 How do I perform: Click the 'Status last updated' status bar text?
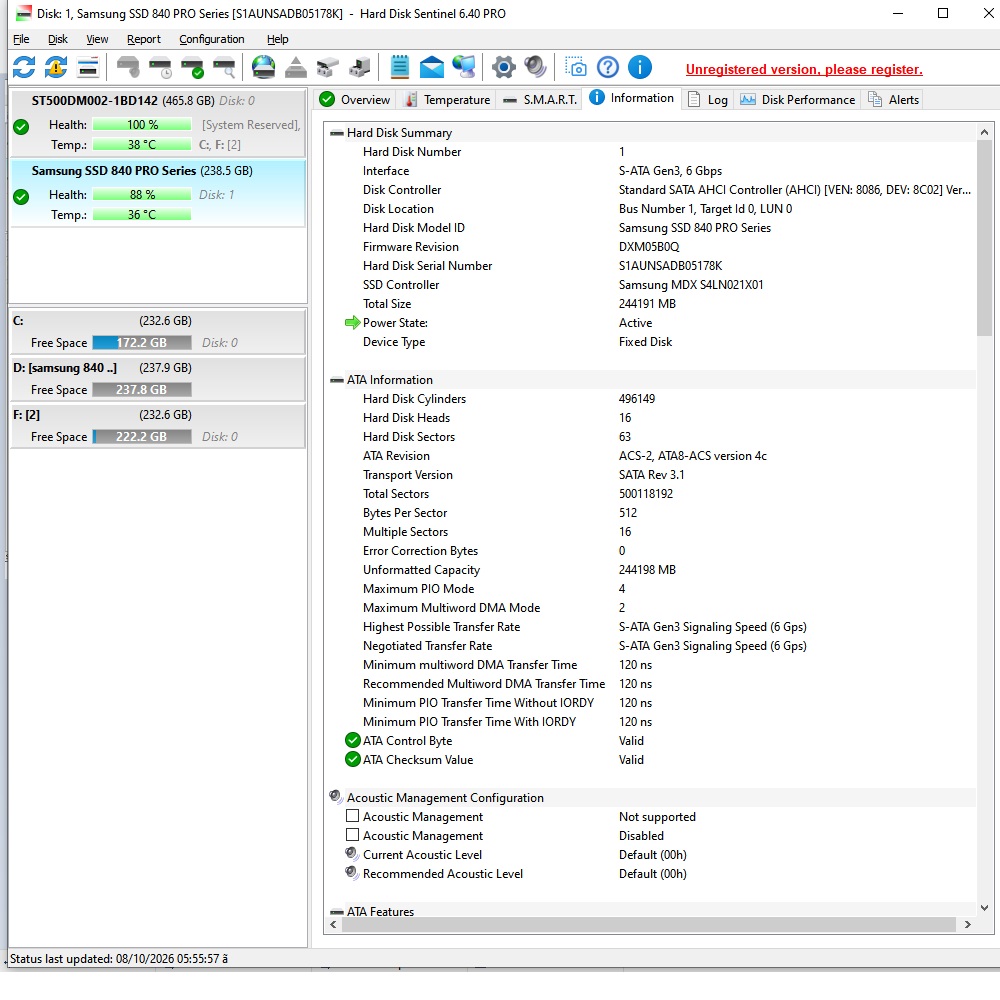click(x=119, y=959)
